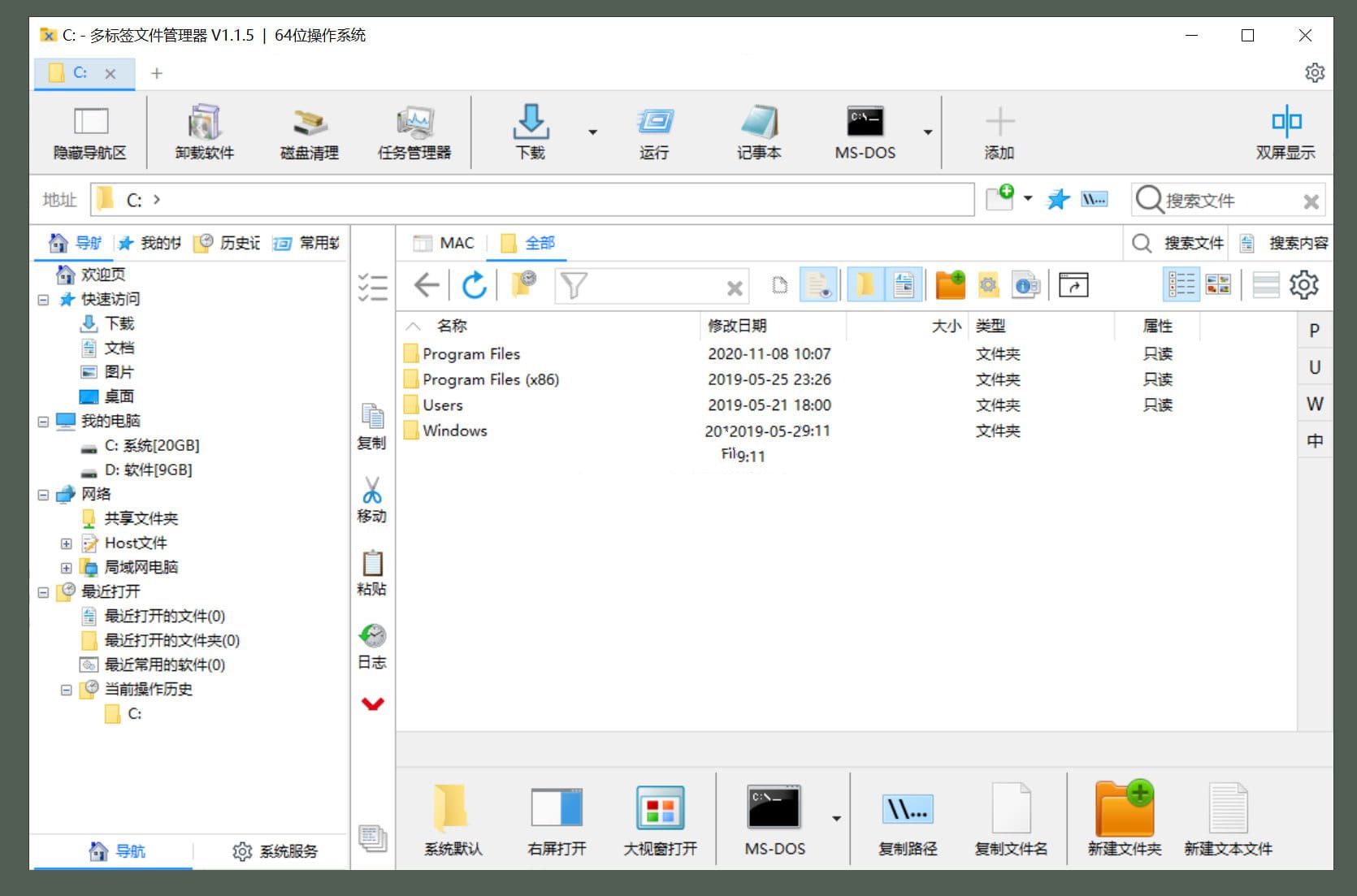1357x896 pixels.
Task: Click 右屏打开 to open in right pane
Action: (557, 819)
